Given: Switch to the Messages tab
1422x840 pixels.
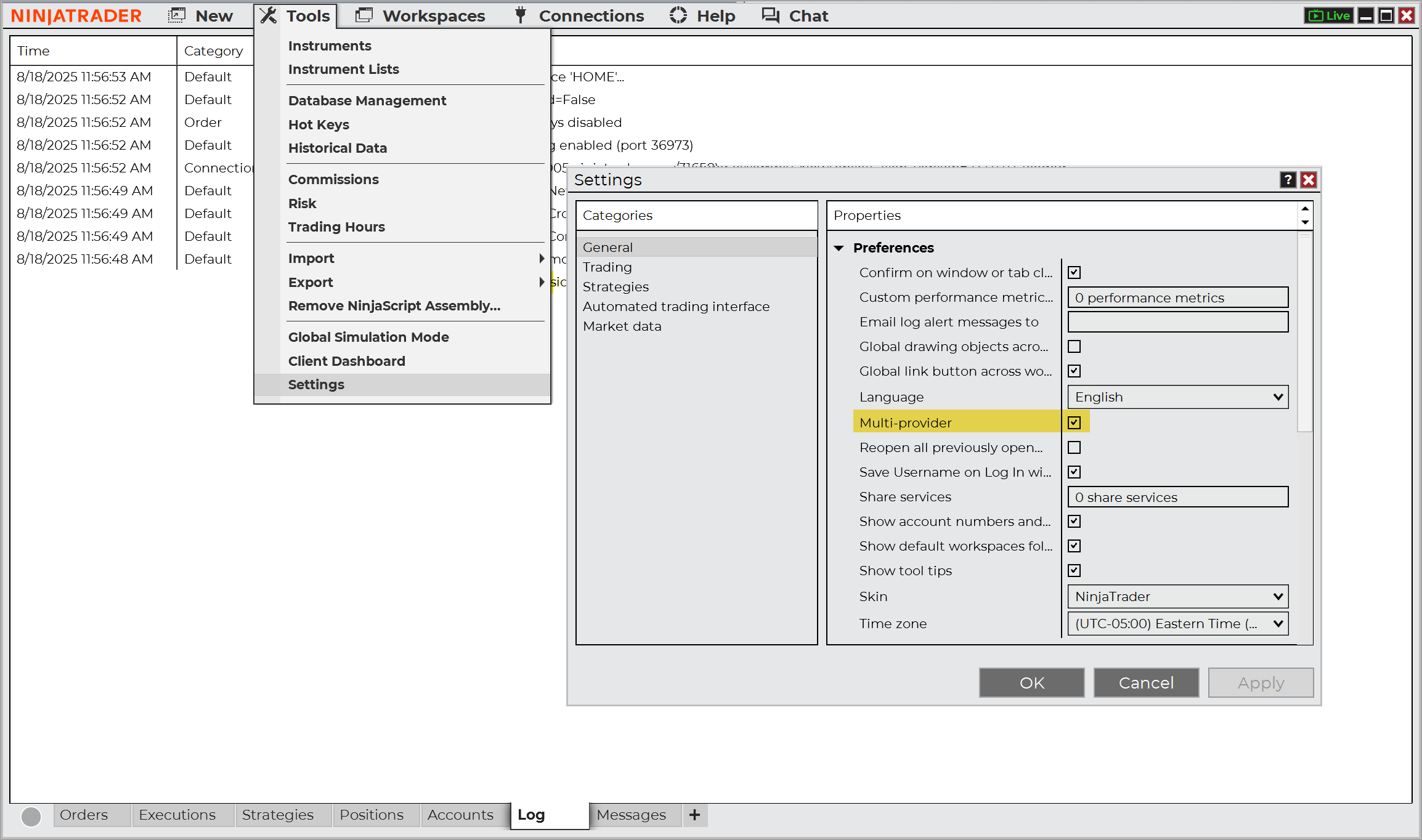Looking at the screenshot, I should click(x=632, y=815).
